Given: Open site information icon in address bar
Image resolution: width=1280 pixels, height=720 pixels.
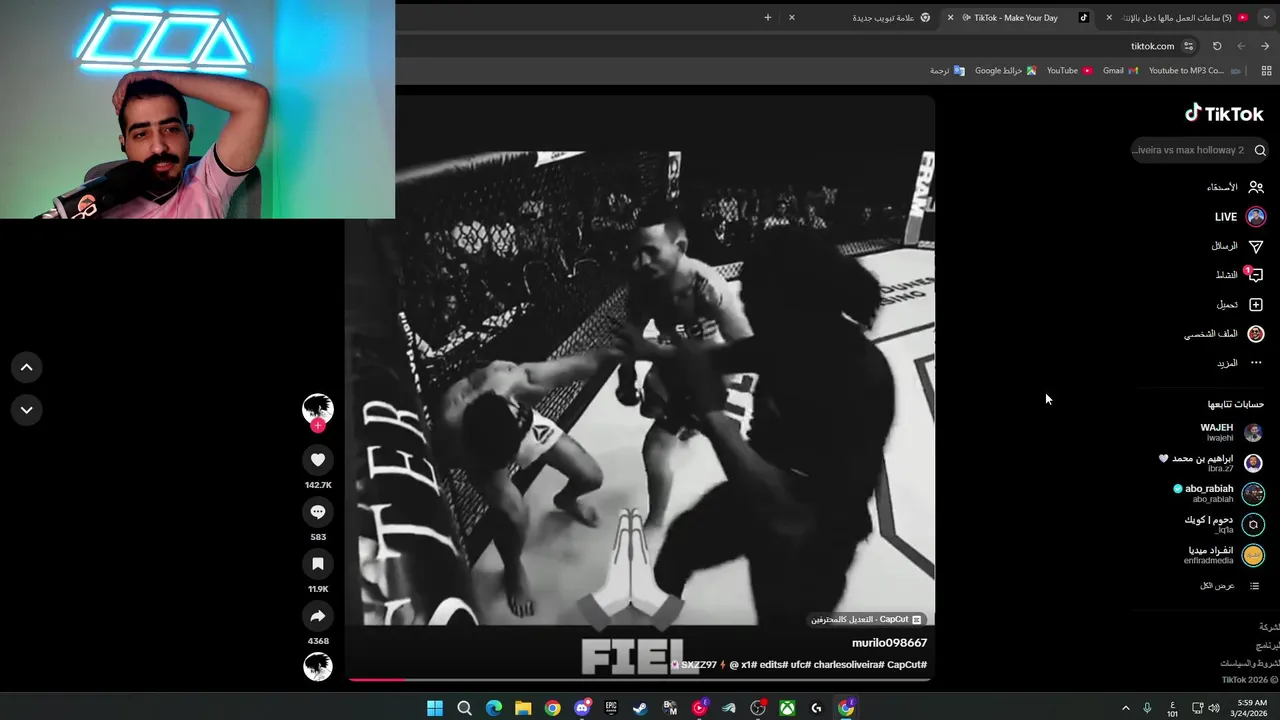Looking at the screenshot, I should coord(1189,46).
